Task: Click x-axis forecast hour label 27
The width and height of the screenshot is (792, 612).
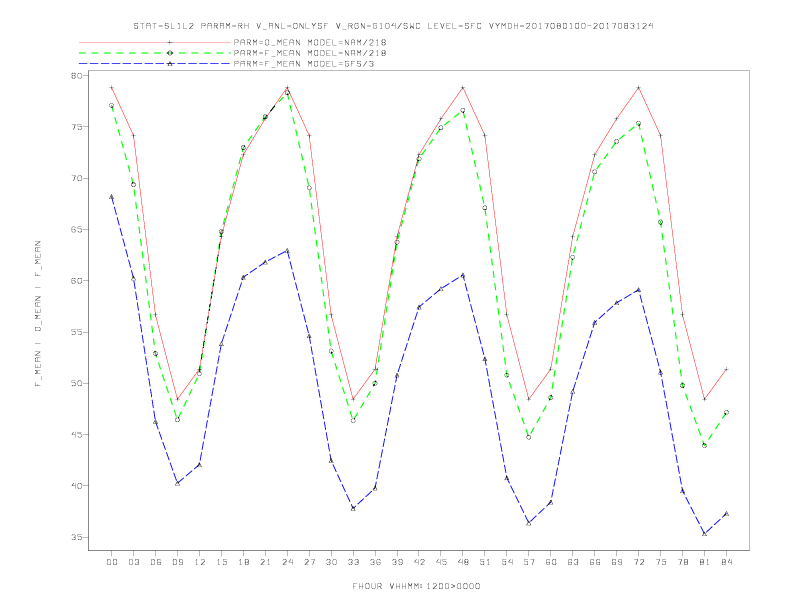Action: [309, 562]
